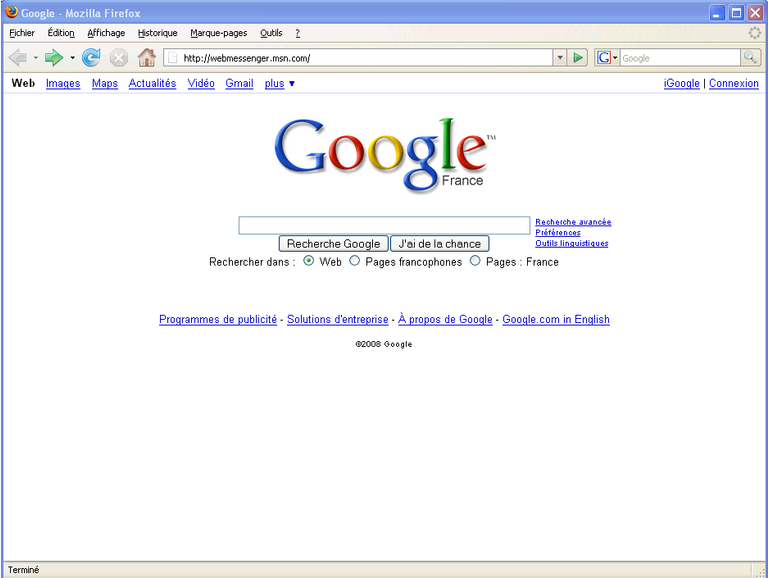Open the Vidéo link
Screen dimensions: 768x578
click(x=201, y=83)
